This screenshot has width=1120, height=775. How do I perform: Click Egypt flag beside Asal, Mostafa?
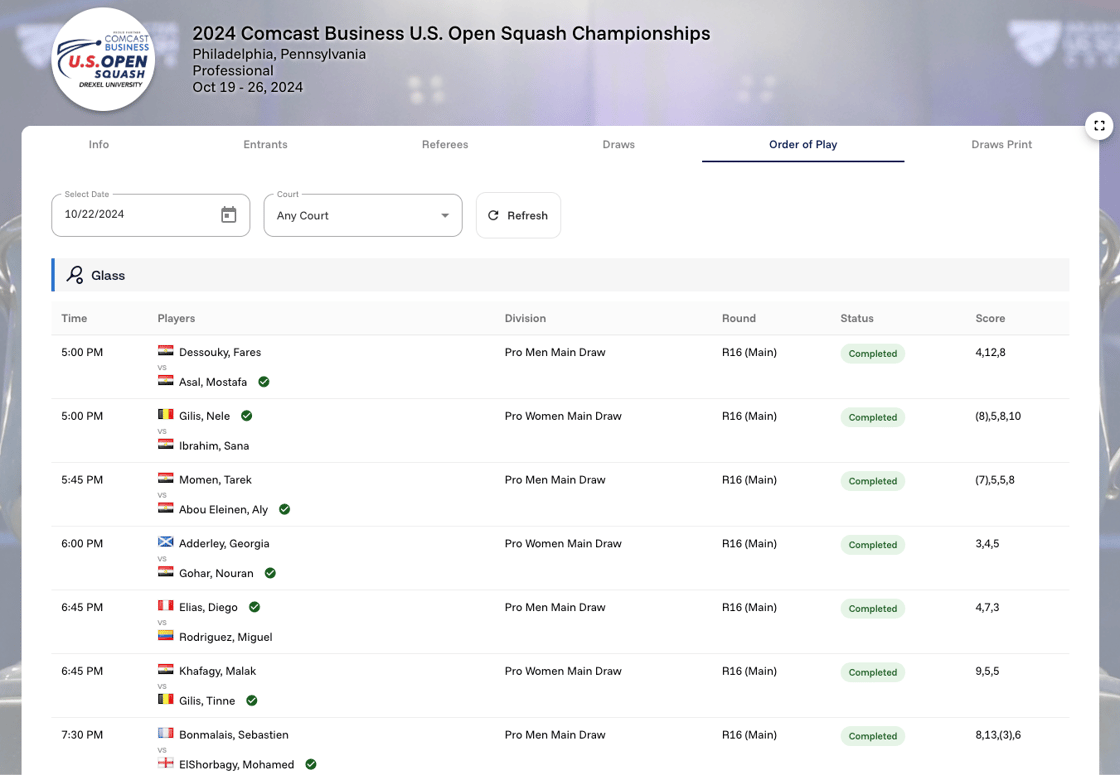(x=166, y=381)
